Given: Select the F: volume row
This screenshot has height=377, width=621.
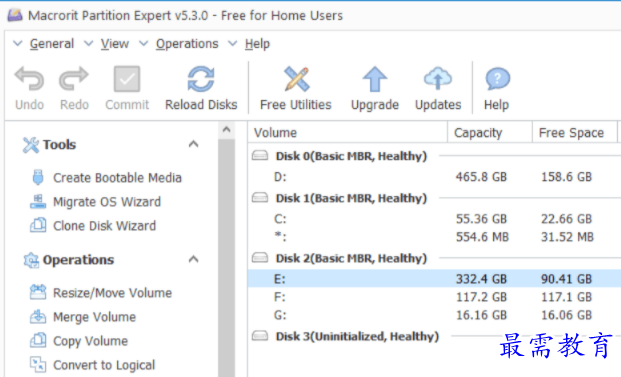Looking at the screenshot, I should click(x=434, y=297).
